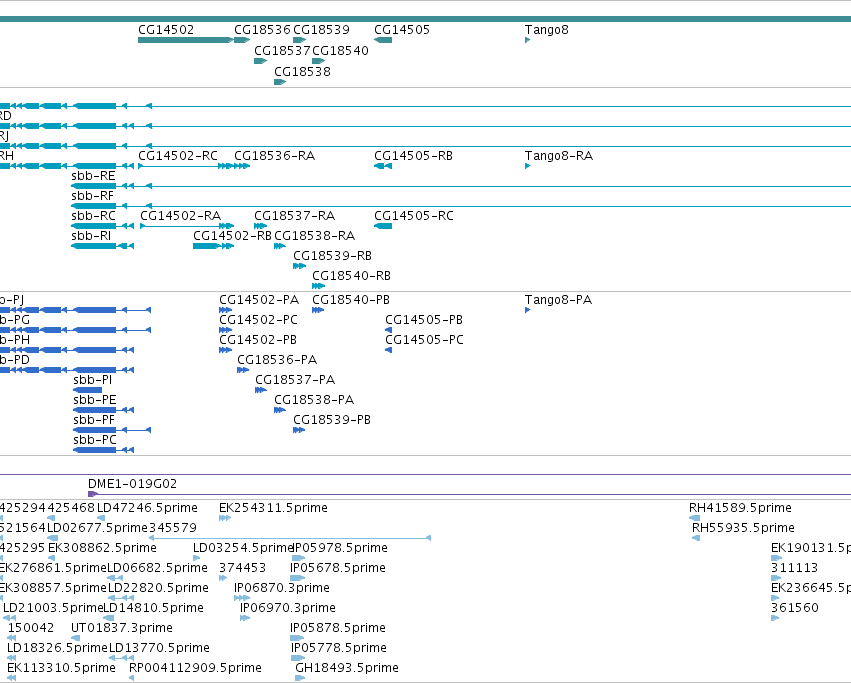Click the LD03254.5prime EST label
Viewport: 851px width, 683px height.
click(x=243, y=548)
